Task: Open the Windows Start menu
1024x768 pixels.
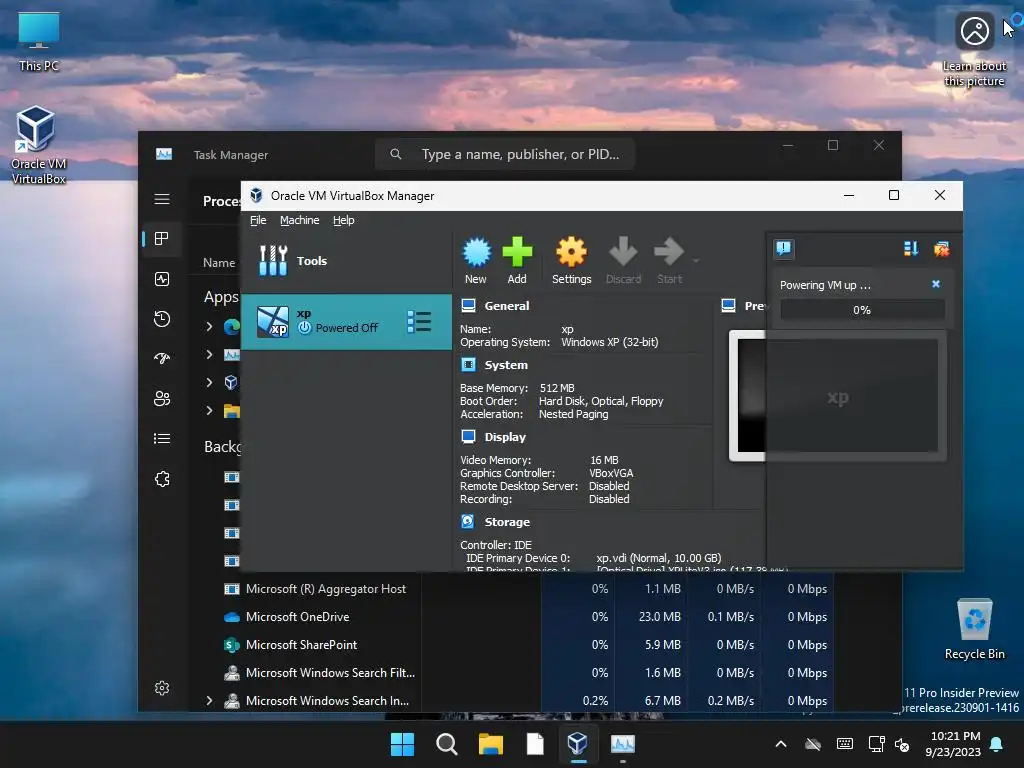Action: click(402, 744)
